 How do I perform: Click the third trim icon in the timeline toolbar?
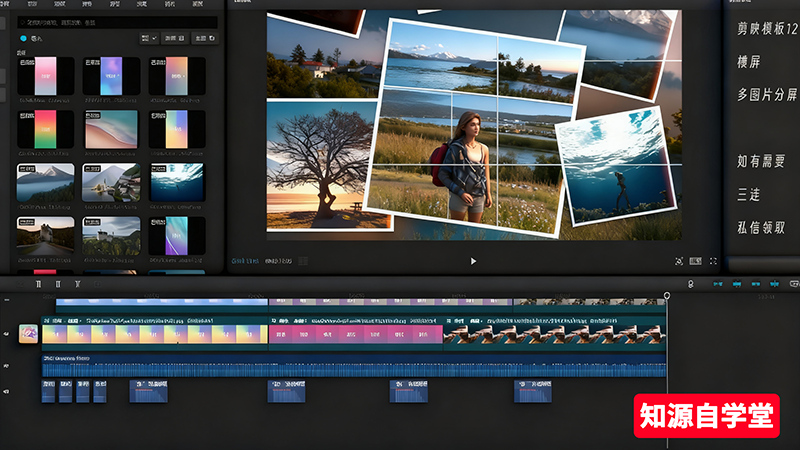point(78,284)
